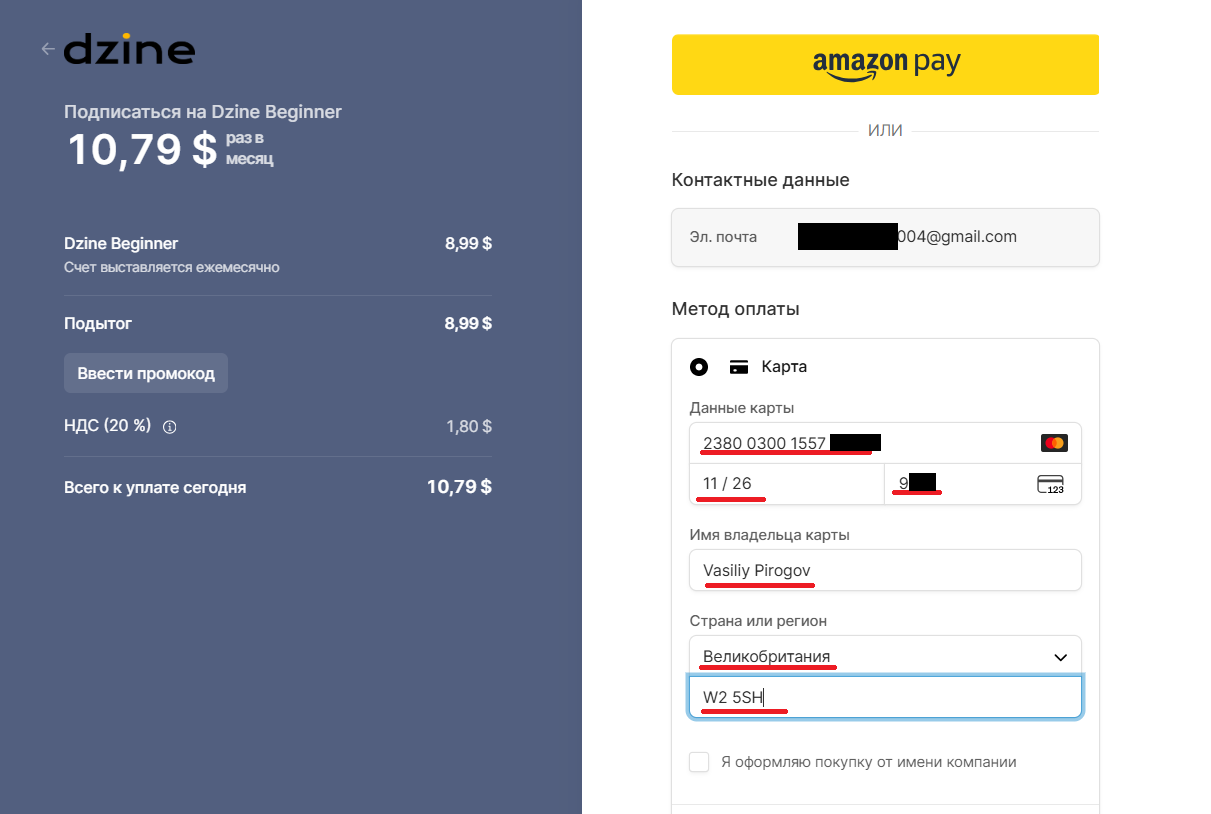This screenshot has width=1211, height=814.
Task: Click the Mastercard brand icon
Action: pyautogui.click(x=1053, y=443)
